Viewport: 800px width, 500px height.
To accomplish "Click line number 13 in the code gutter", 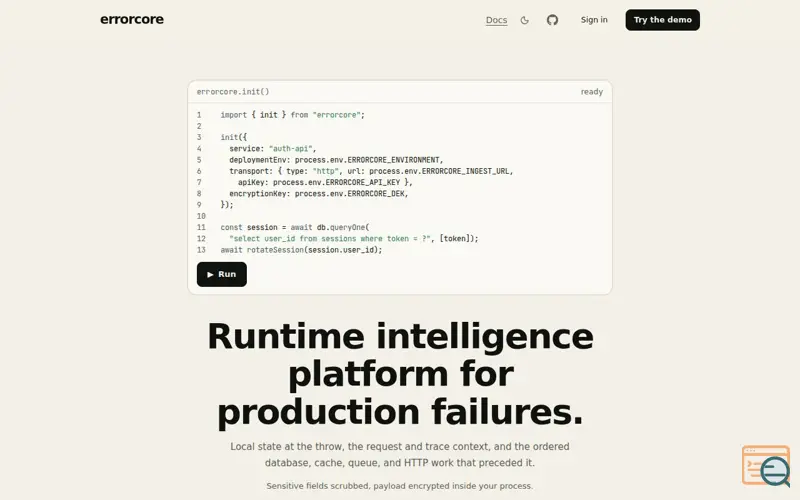I will 201,249.
